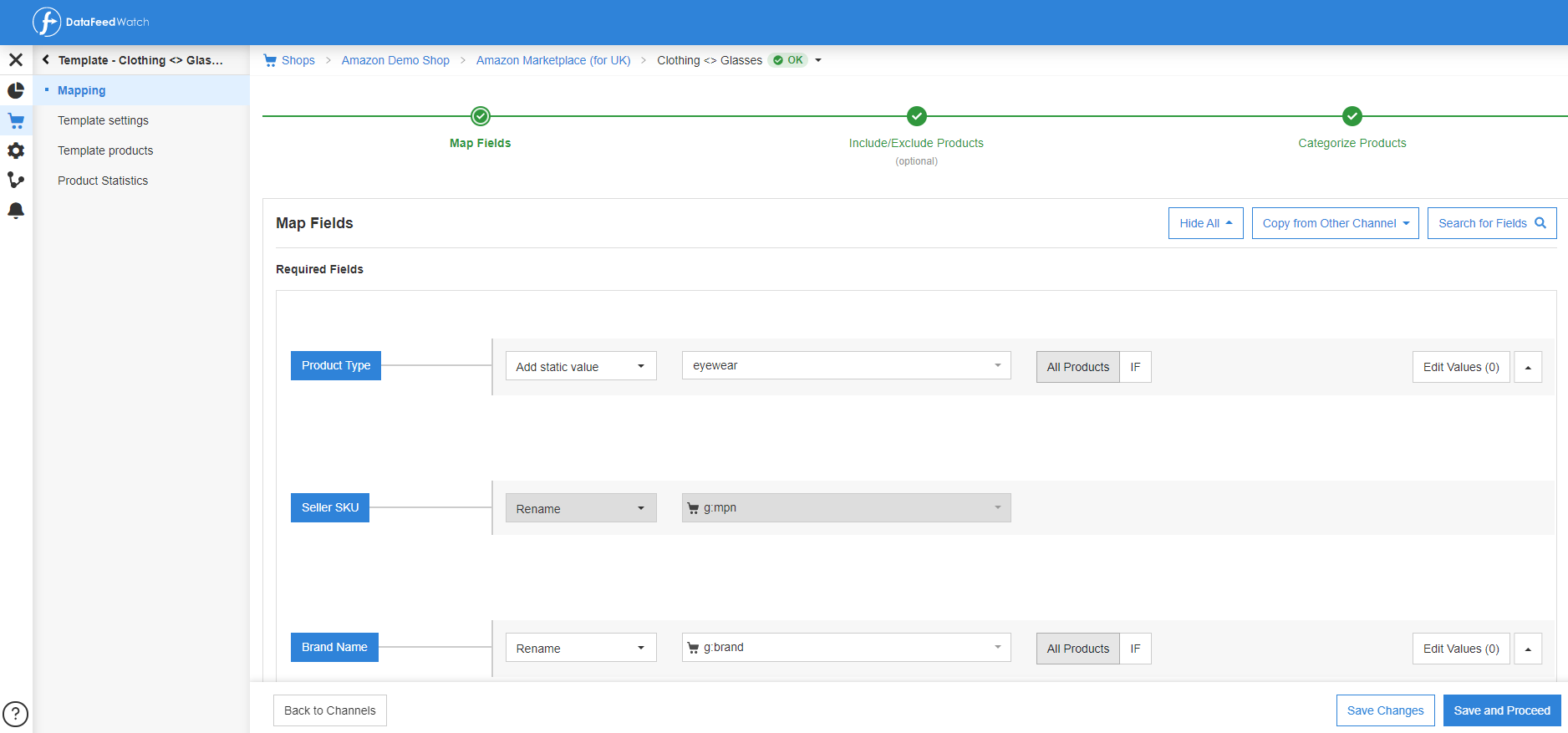Viewport: 1568px width, 733px height.
Task: Open Brand Name Rename dropdown
Action: tap(581, 648)
